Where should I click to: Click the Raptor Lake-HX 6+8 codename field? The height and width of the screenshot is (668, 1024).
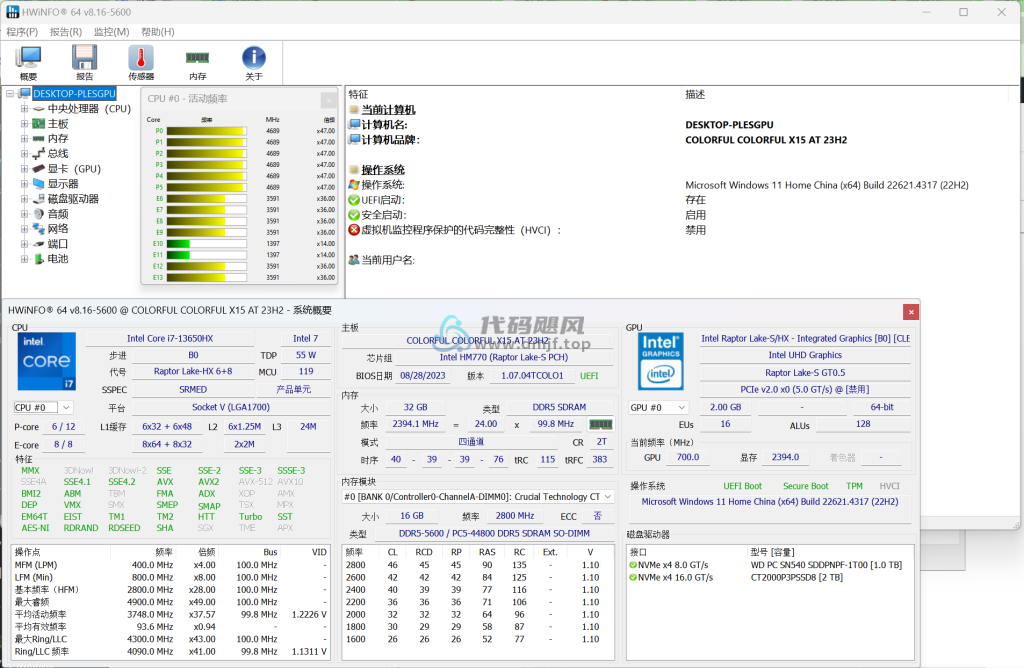193,371
